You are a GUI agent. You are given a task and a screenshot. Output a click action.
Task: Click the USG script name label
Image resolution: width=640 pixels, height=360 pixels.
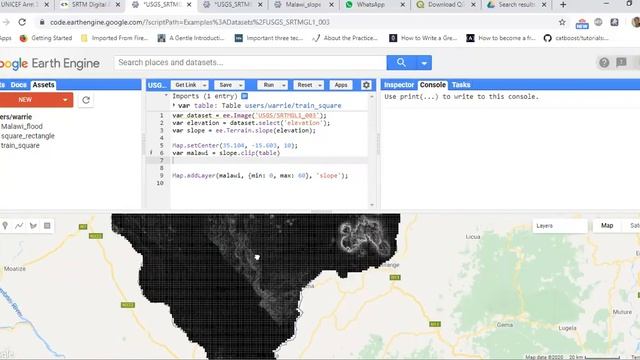point(157,85)
